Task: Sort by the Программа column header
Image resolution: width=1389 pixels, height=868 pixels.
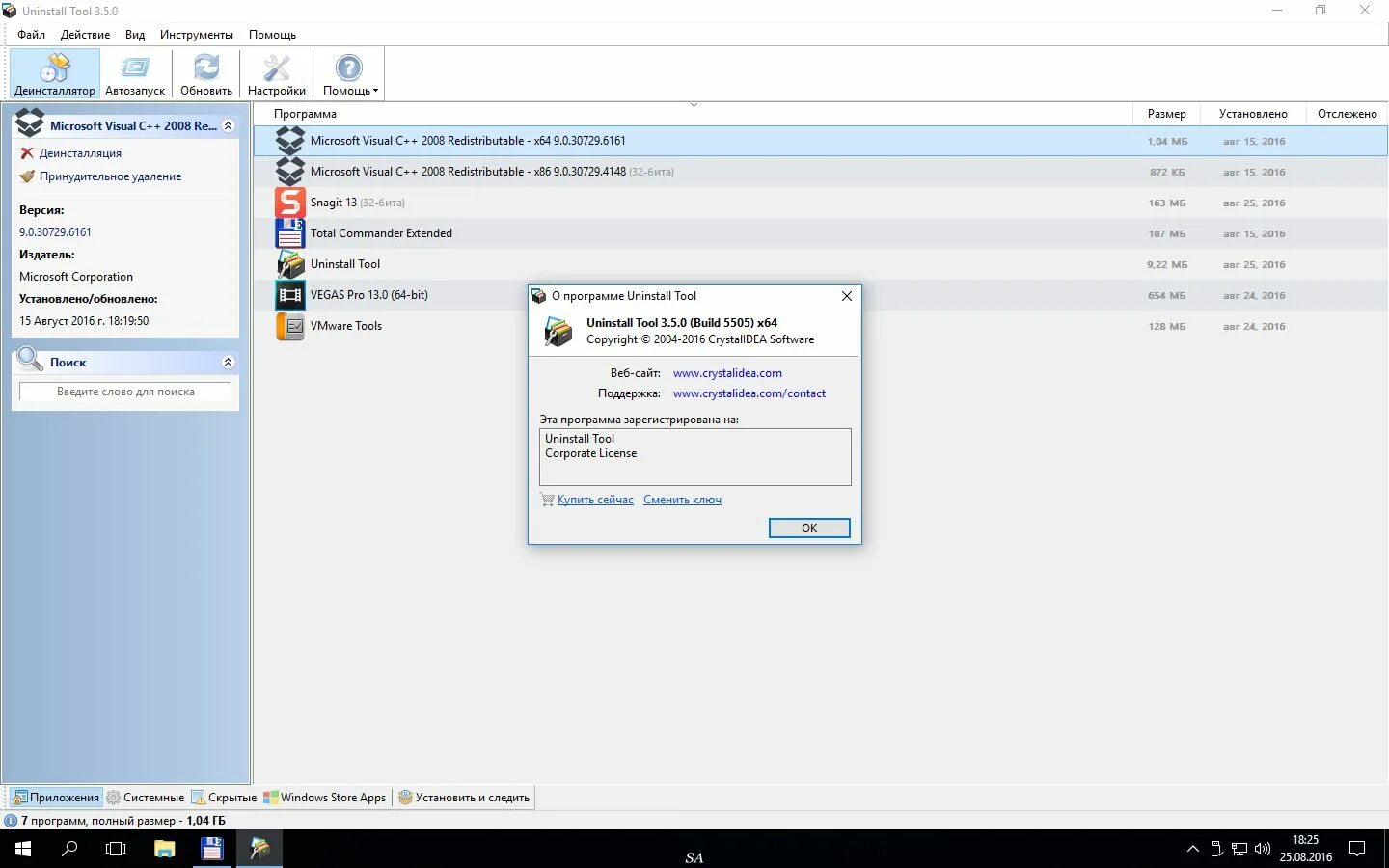Action: [693, 114]
